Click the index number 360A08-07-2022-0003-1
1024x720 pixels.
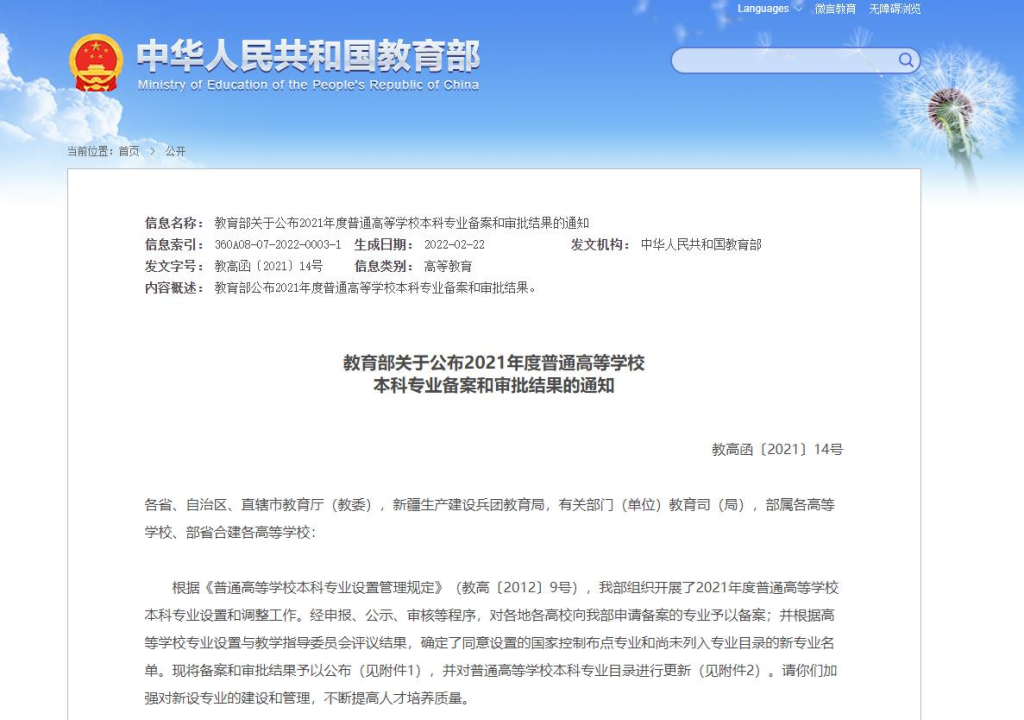278,244
